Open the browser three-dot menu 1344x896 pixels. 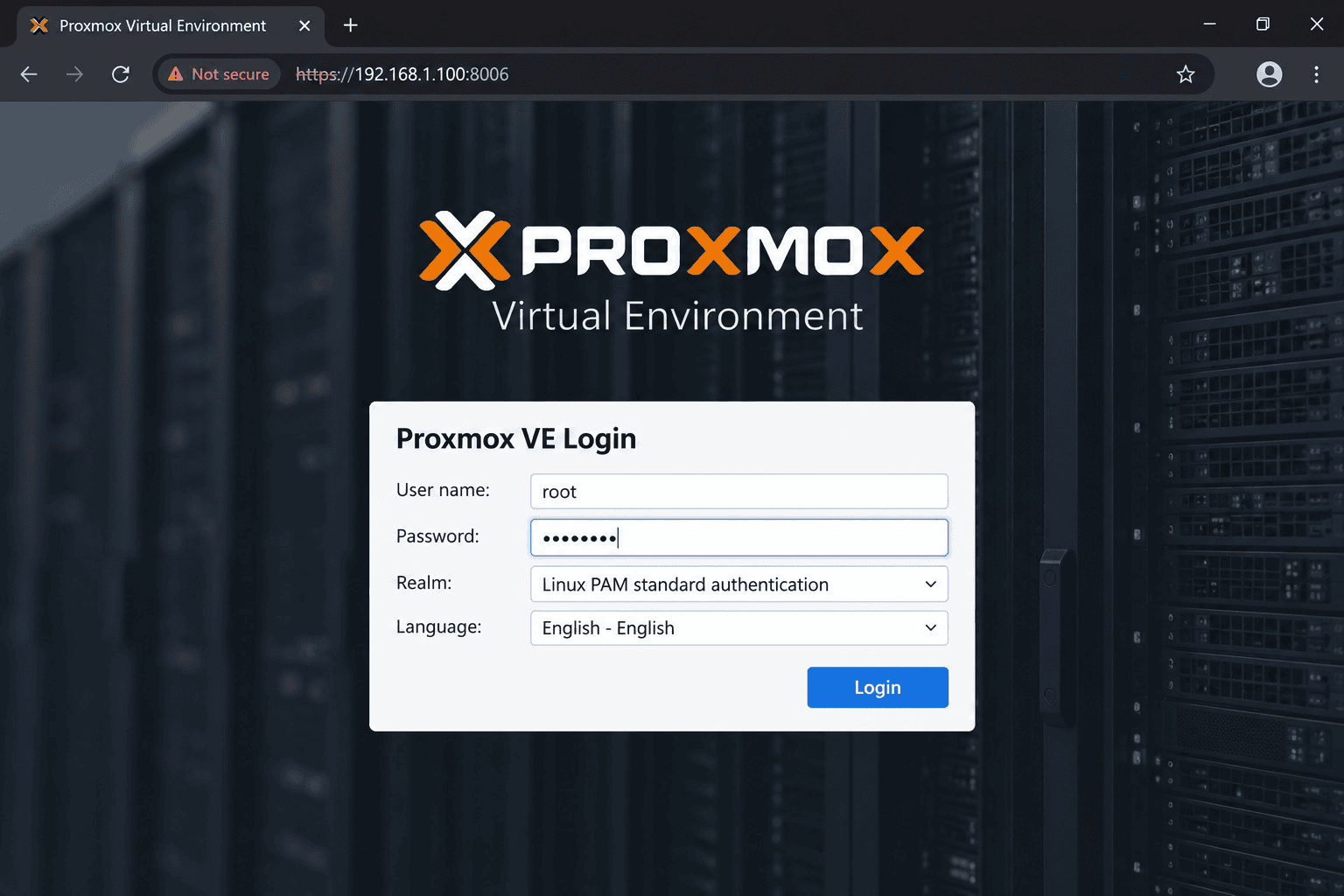1316,74
